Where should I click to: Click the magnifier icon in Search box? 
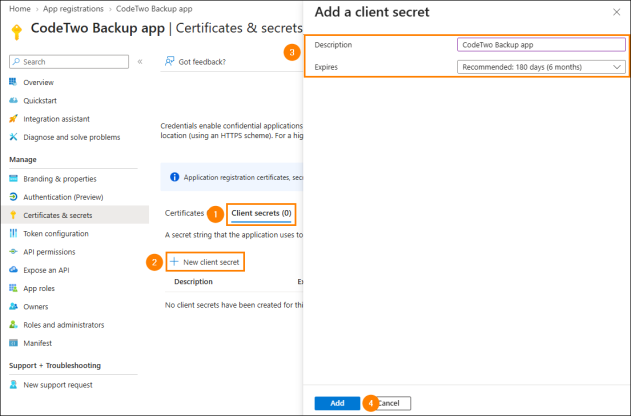click(16, 62)
